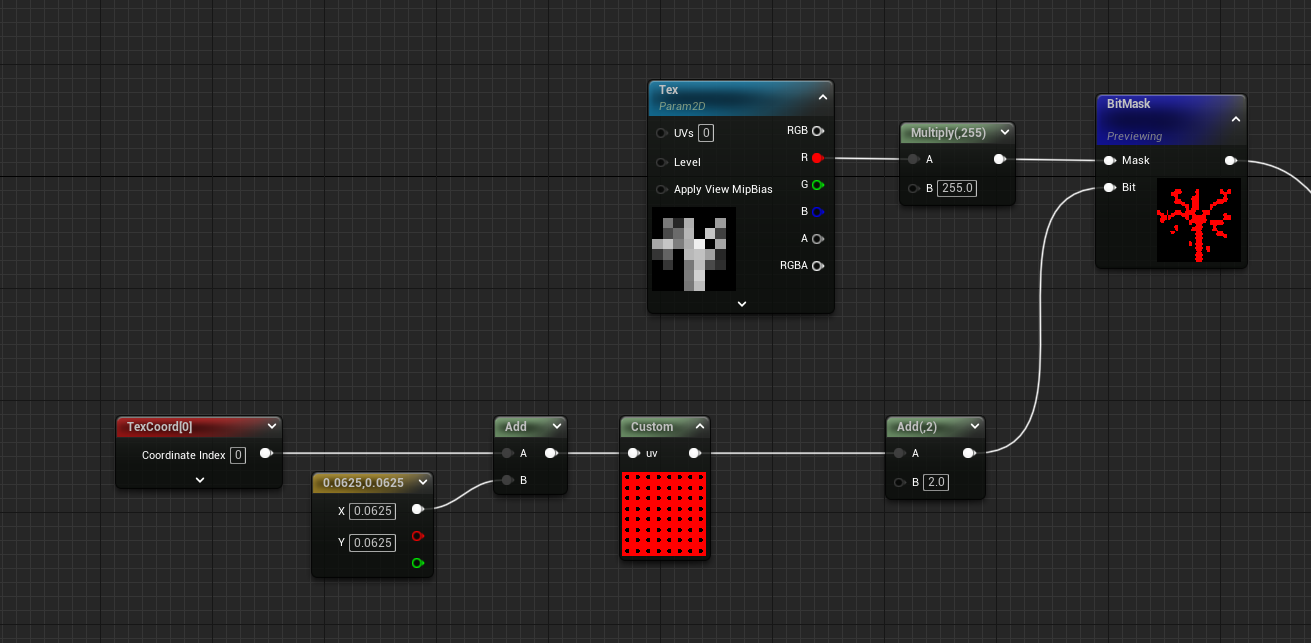Click the Add(,2) node output pin
The height and width of the screenshot is (643, 1311).
(969, 453)
